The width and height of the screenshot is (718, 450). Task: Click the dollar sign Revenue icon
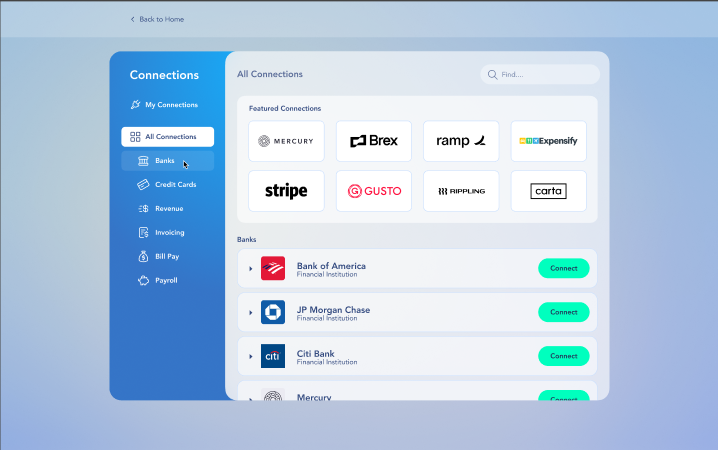(x=143, y=209)
